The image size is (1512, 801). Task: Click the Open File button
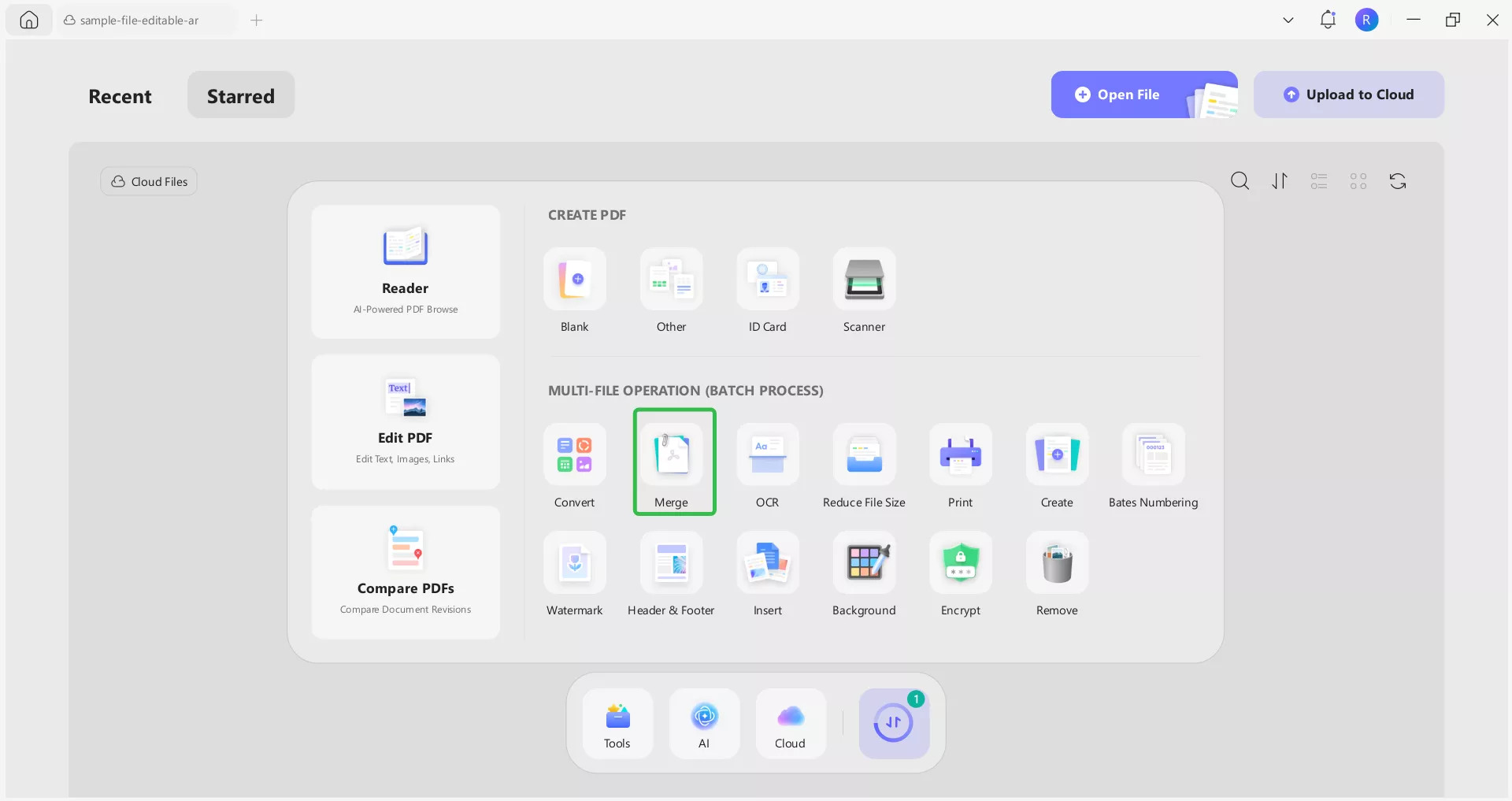(1128, 95)
